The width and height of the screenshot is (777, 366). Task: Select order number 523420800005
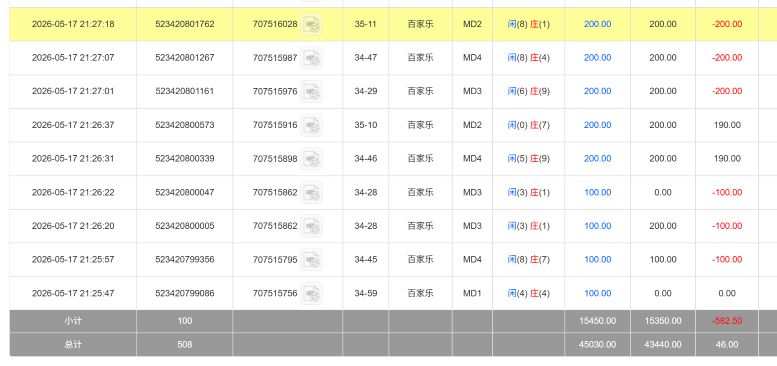tap(185, 226)
